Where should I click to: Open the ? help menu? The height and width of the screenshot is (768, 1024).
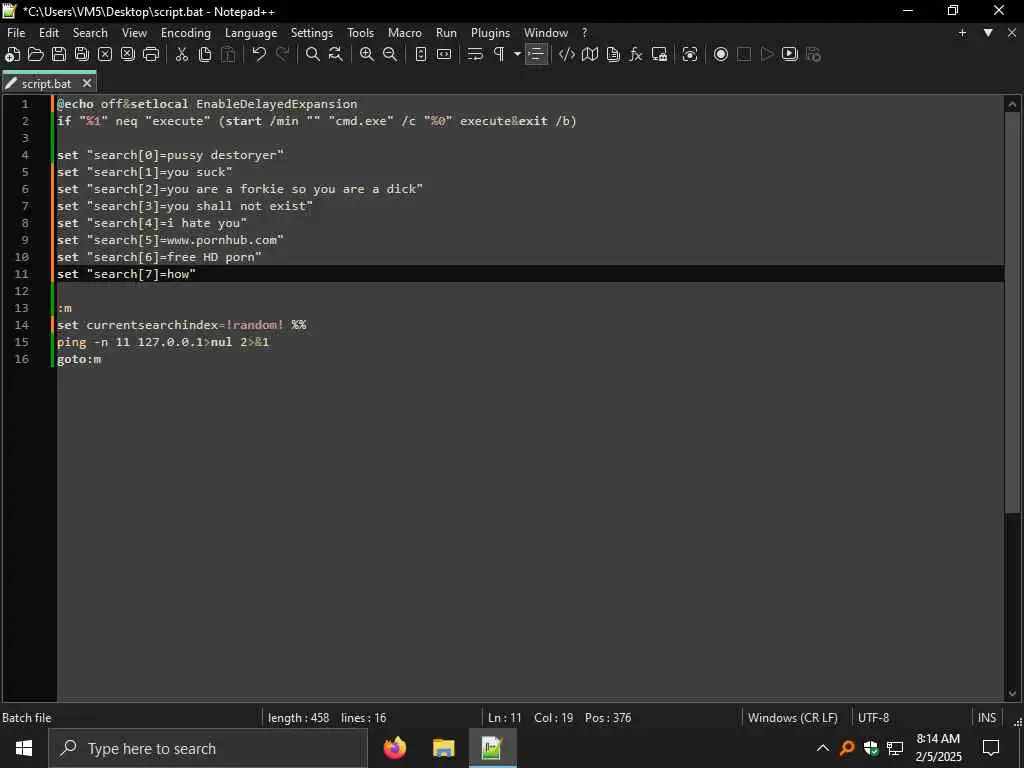pyautogui.click(x=584, y=33)
